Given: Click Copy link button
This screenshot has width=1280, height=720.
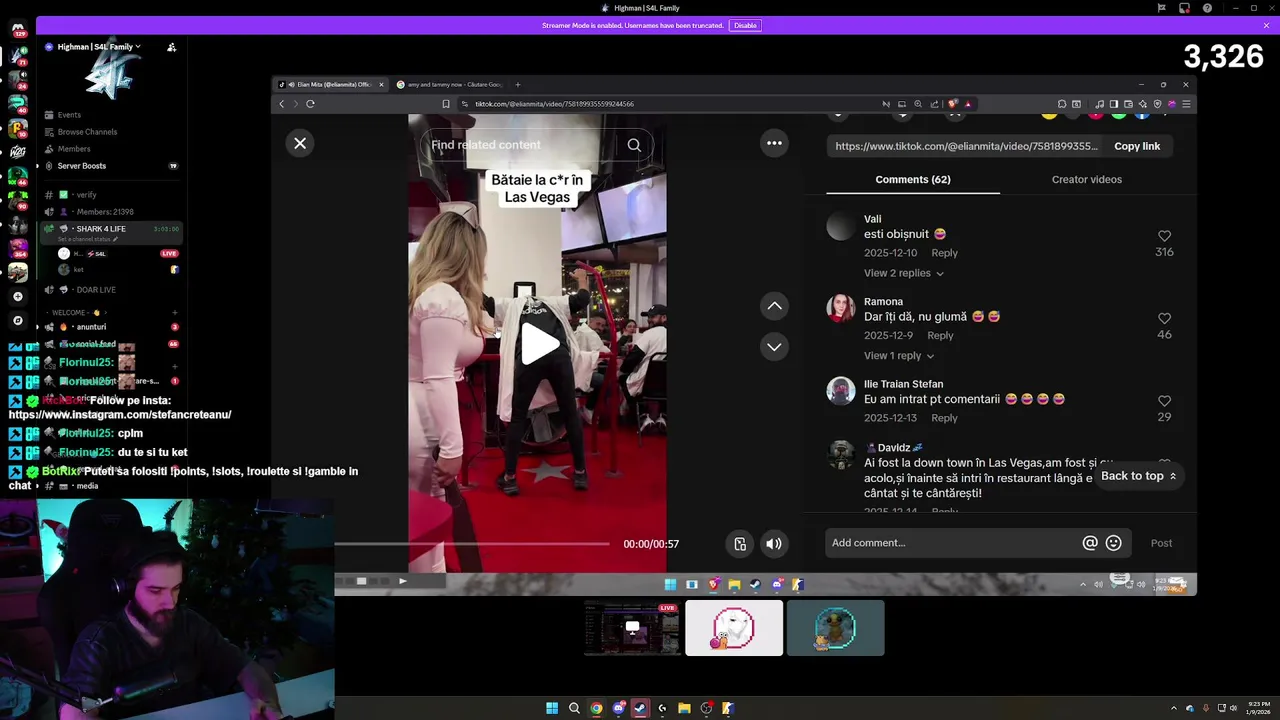Looking at the screenshot, I should click(x=1137, y=146).
